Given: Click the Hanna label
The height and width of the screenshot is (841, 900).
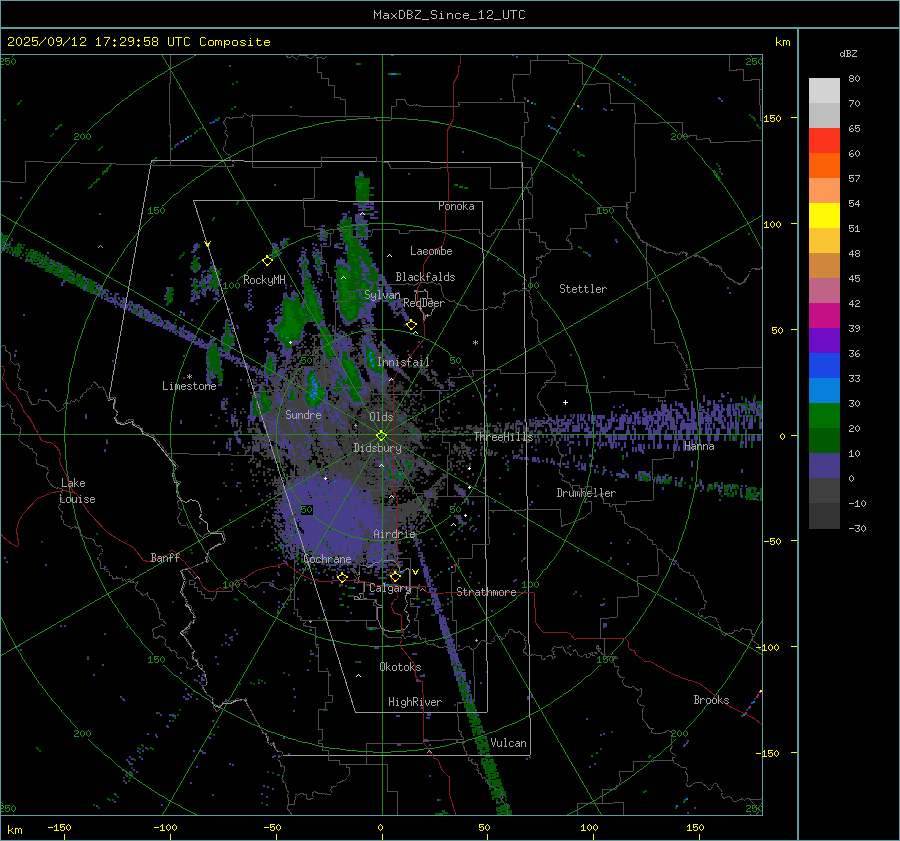Looking at the screenshot, I should pos(699,446).
